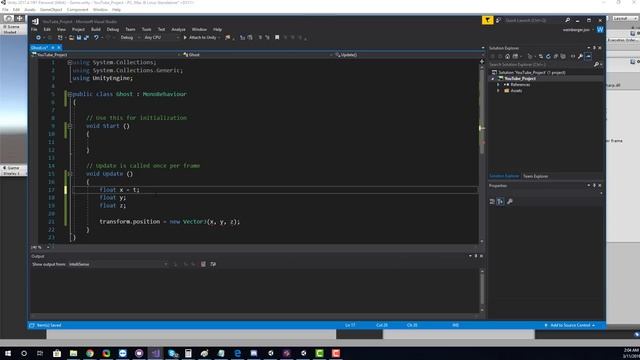This screenshot has height=360, width=640.
Task: Click the Undo toolbar icon
Action: (96, 38)
